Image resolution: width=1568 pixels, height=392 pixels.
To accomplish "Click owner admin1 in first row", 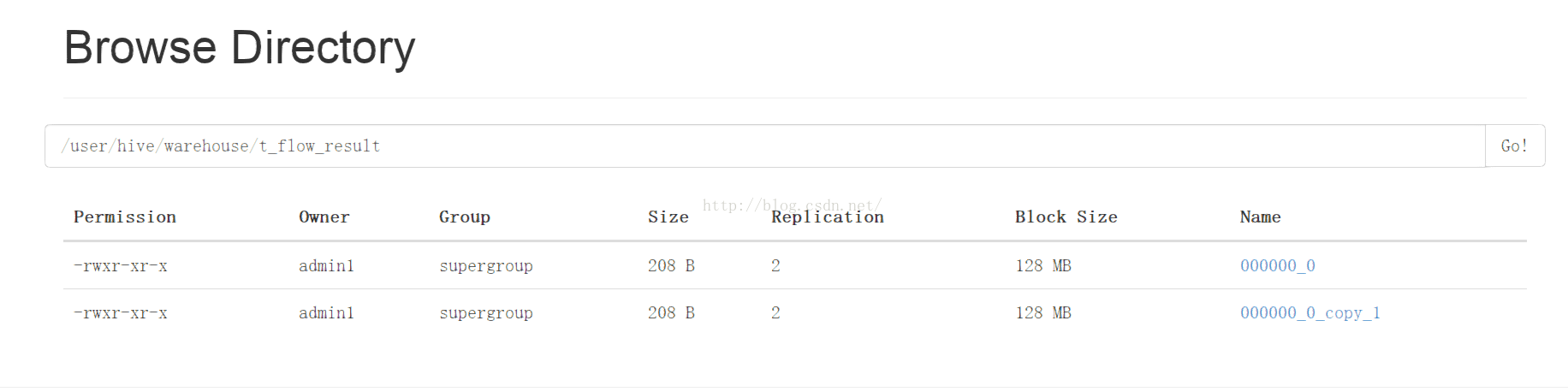I will coord(326,266).
